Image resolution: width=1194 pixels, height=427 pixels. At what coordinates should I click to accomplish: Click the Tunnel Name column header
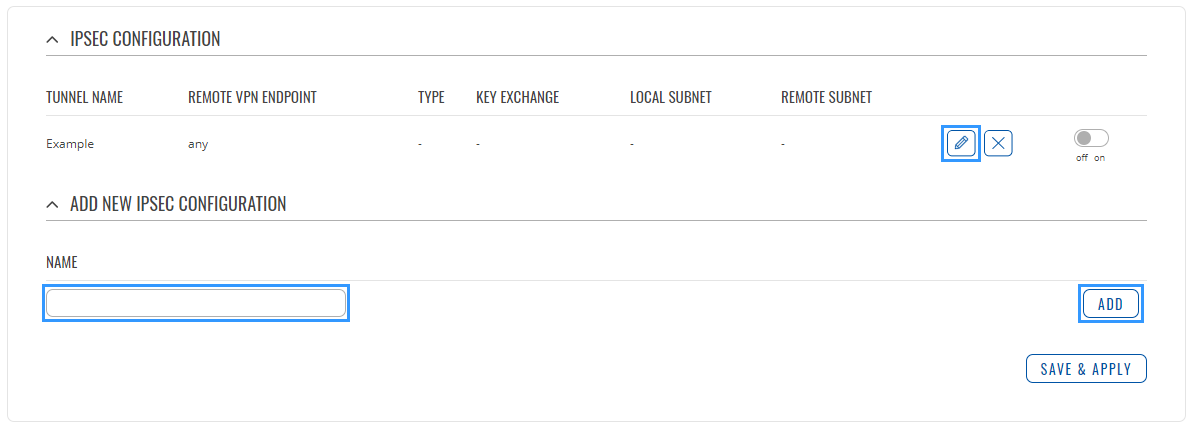pos(84,98)
